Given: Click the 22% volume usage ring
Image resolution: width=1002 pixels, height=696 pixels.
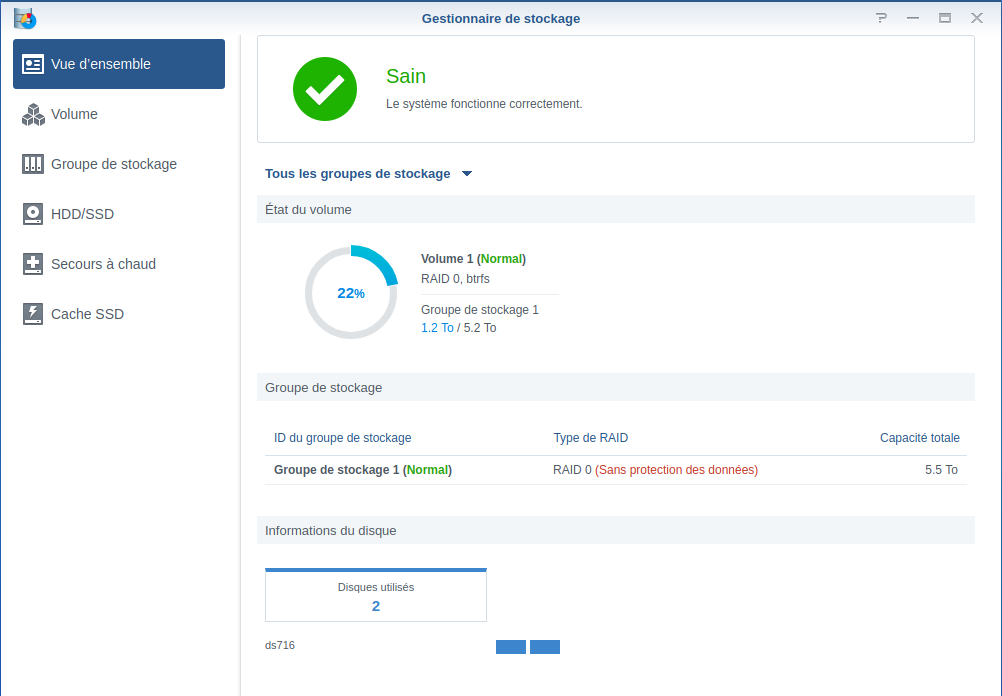Looking at the screenshot, I should (351, 293).
